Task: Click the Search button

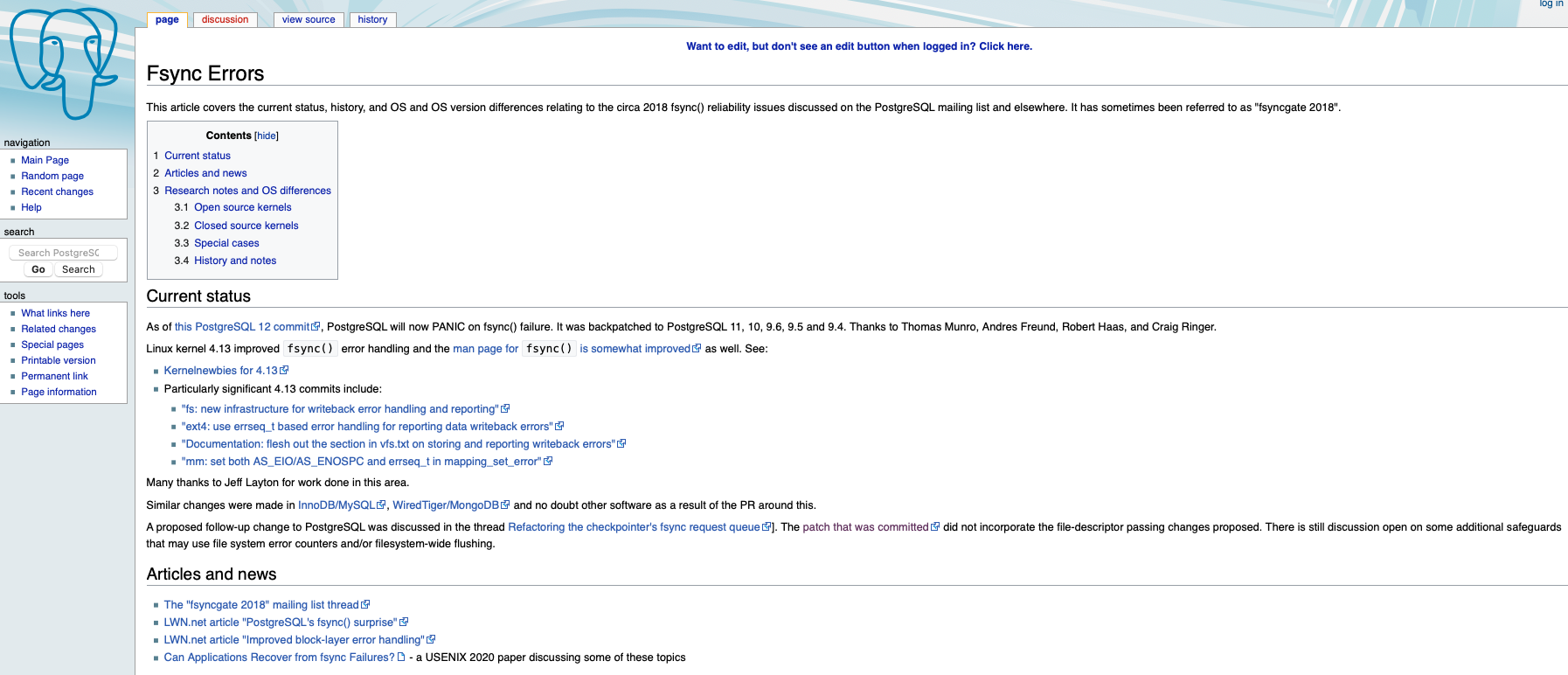Action: [x=79, y=269]
